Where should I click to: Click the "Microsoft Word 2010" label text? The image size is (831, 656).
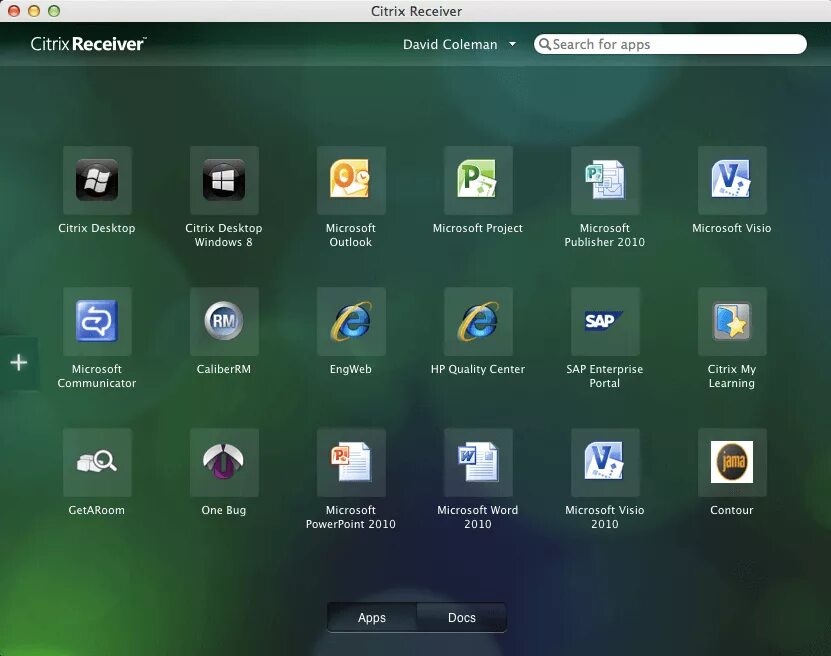(478, 517)
